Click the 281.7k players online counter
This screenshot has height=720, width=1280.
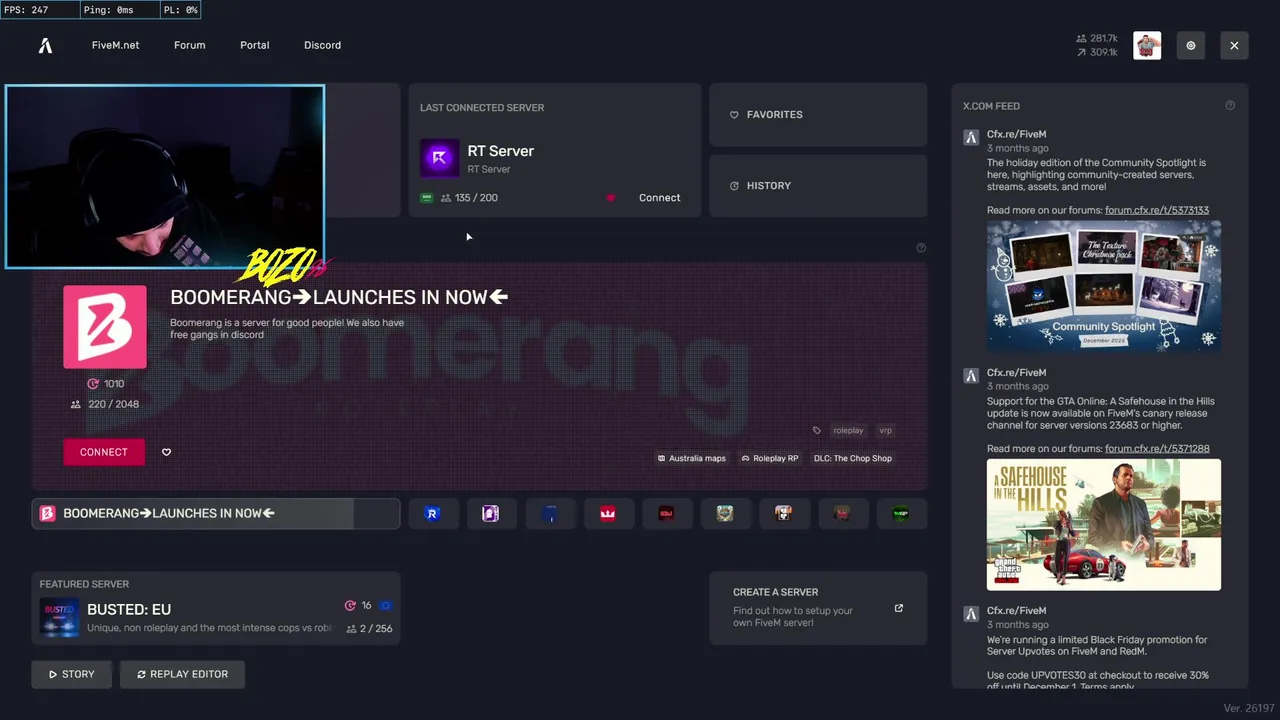(x=1097, y=38)
